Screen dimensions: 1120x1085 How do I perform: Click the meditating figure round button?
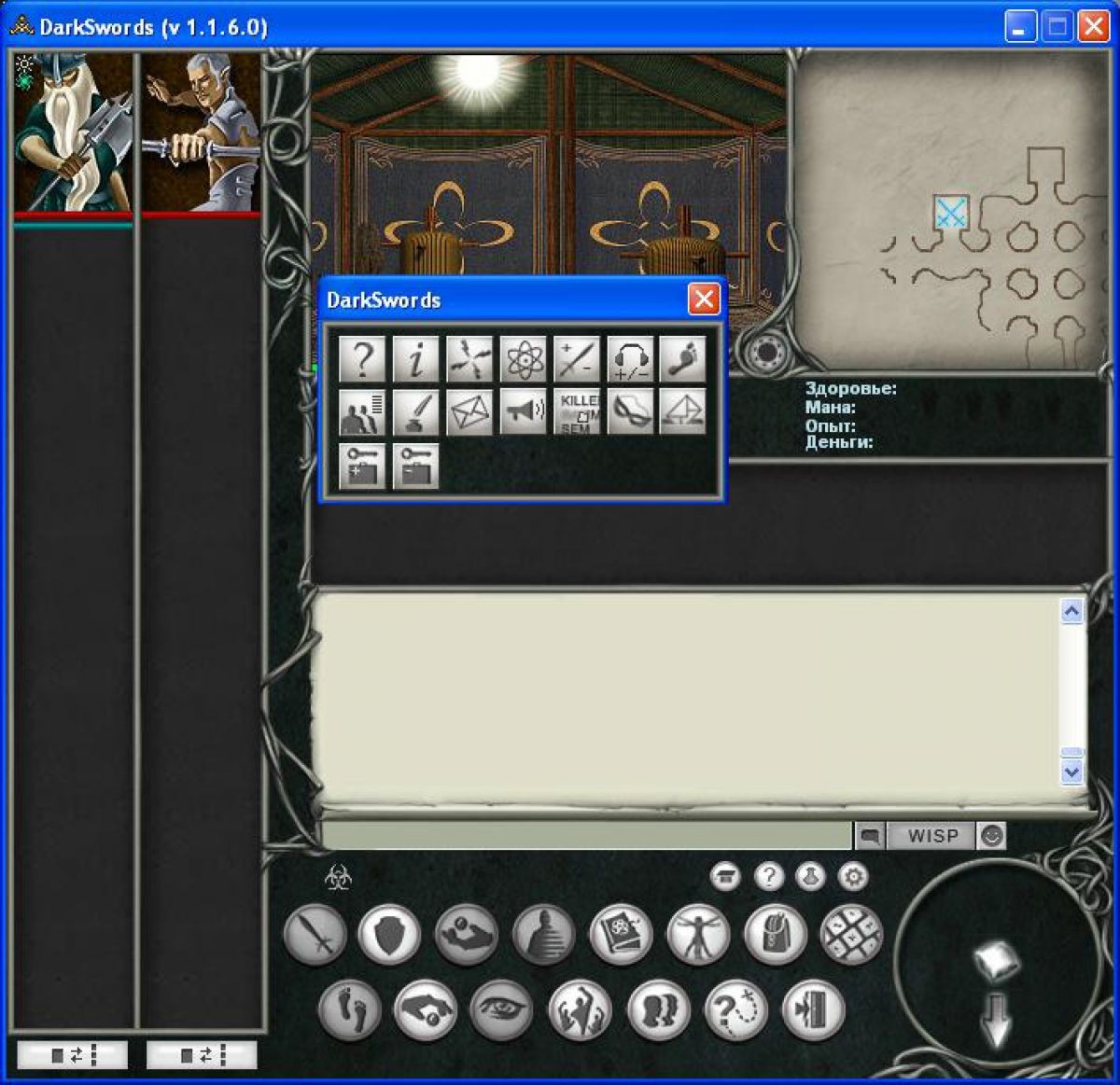(543, 934)
